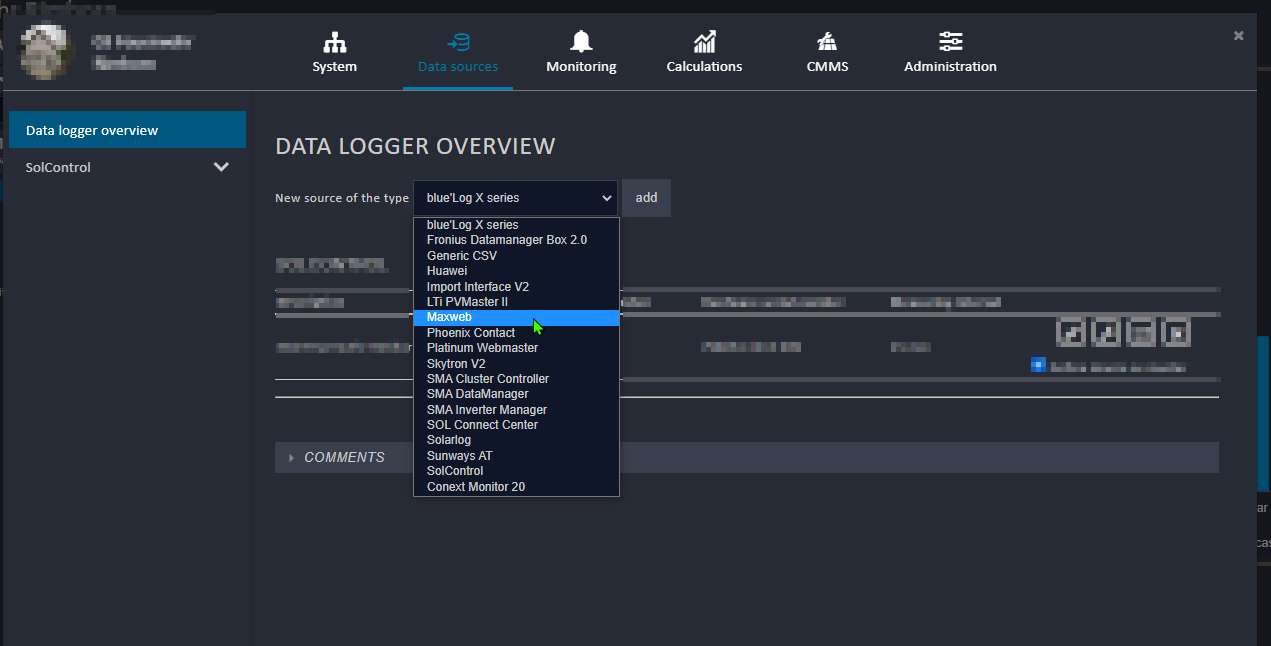Choose blue'Log X series from the list

tap(516, 225)
